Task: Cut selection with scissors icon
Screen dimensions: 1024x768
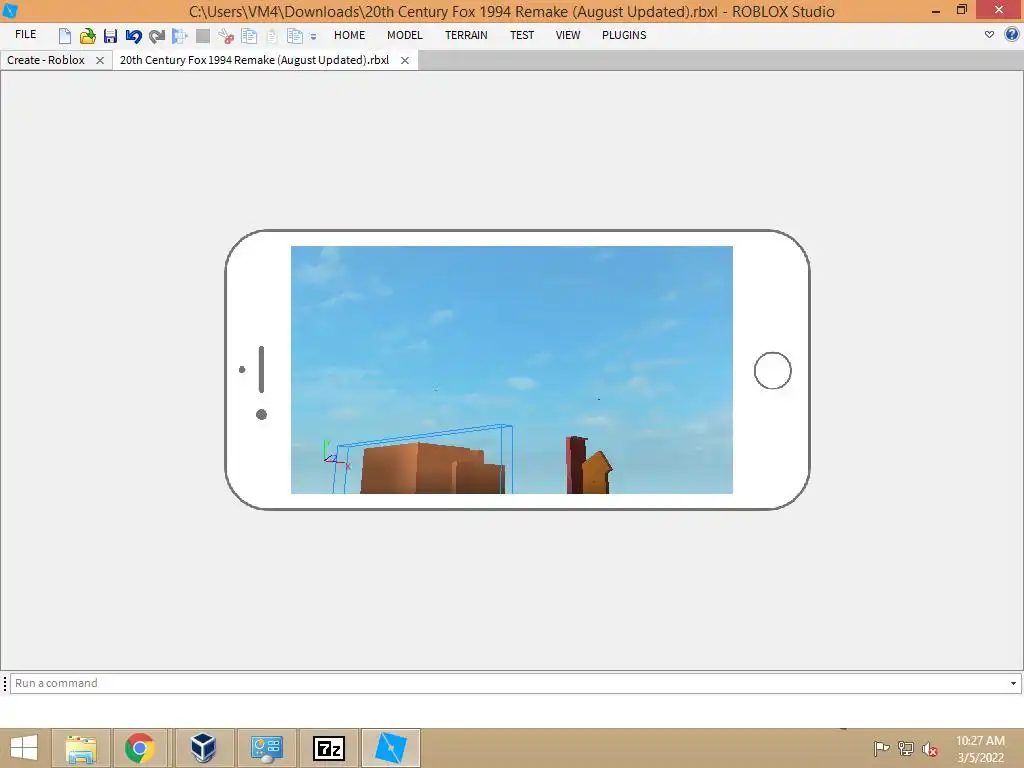Action: coord(226,36)
